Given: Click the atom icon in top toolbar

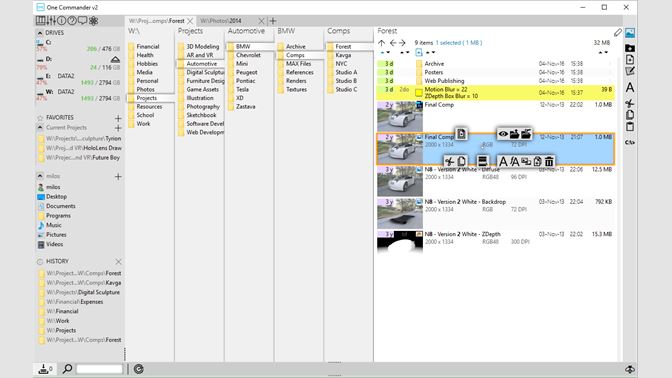Looking at the screenshot, I should (x=93, y=21).
